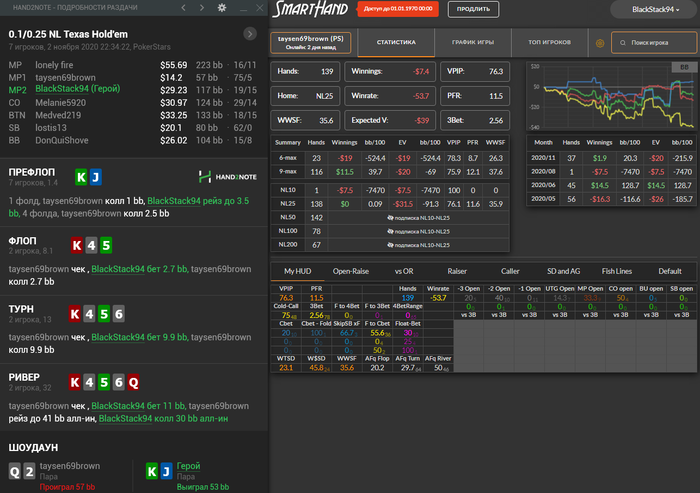Screen dimensions: 700x493
Task: Click the Герой link in showdown
Action: coord(188,466)
